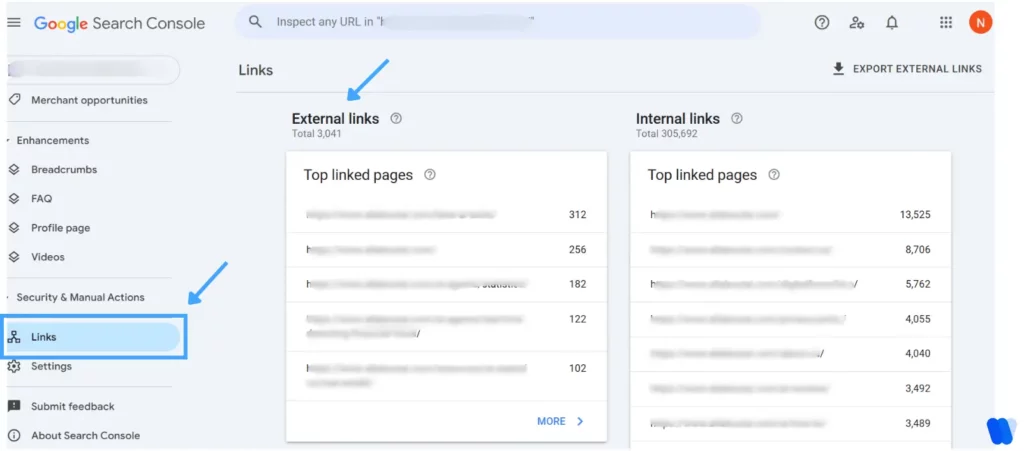Click the Profile page layers icon
Viewport: 1024px width, 451px height.
tap(14, 228)
